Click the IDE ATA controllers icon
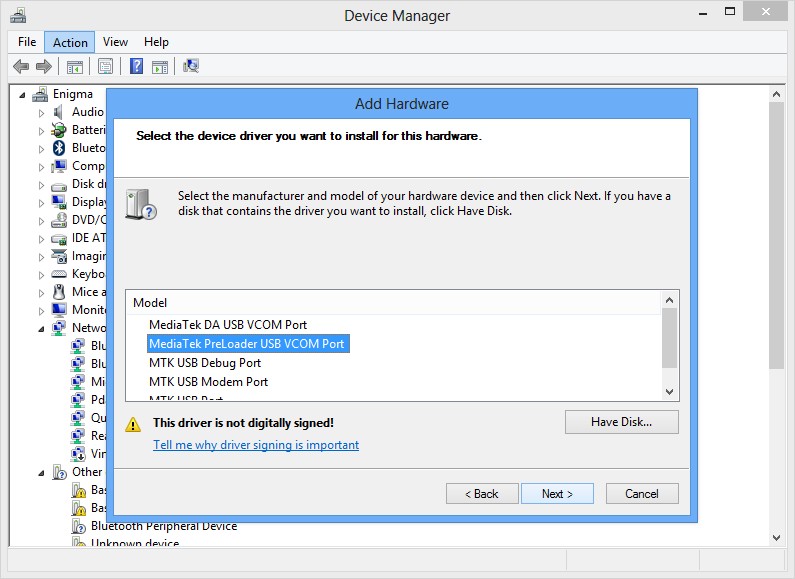 pyautogui.click(x=59, y=239)
